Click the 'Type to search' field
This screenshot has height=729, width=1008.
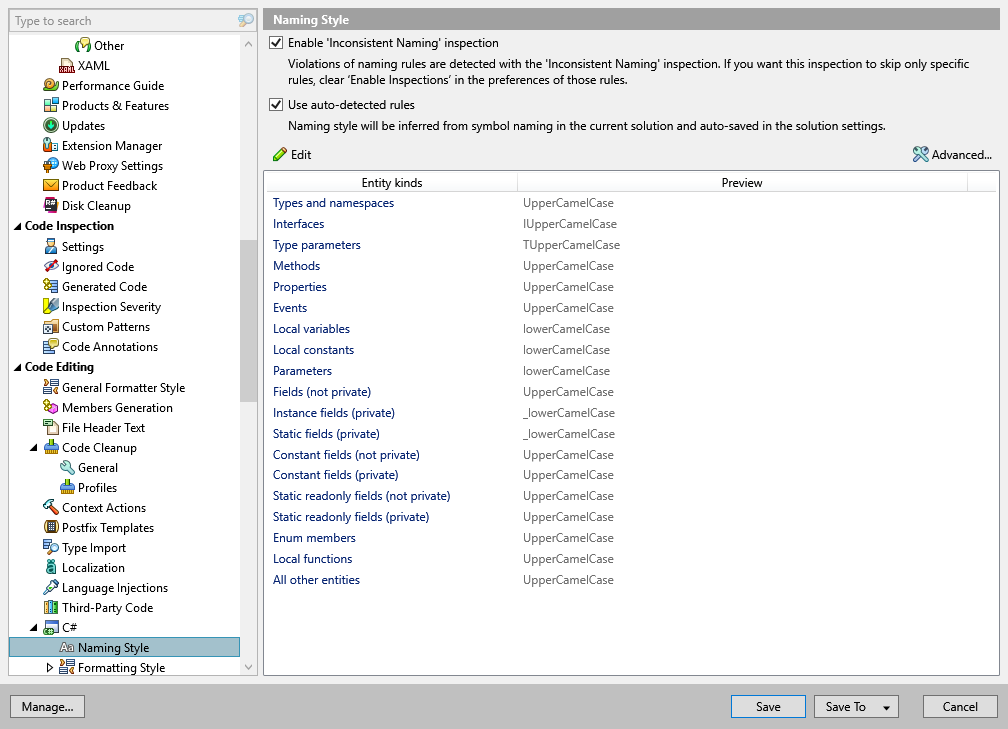click(120, 20)
